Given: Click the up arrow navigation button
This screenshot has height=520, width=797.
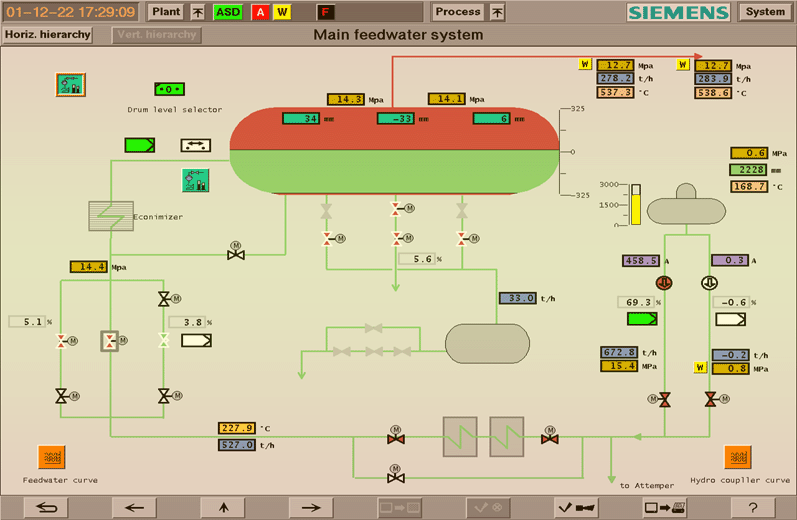Looking at the screenshot, I should 223,507.
